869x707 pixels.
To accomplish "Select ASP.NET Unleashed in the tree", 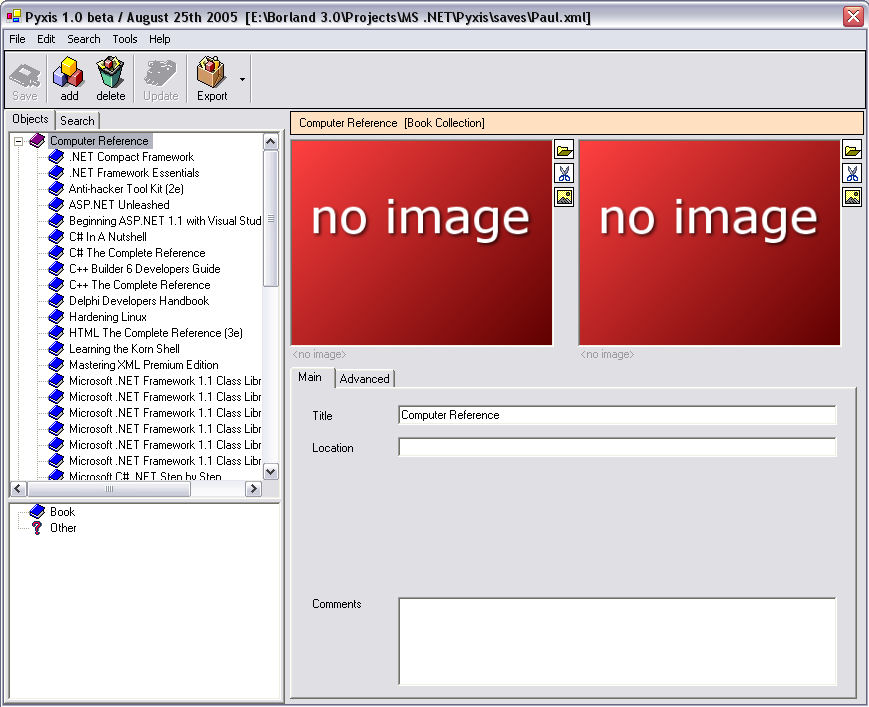I will 119,205.
